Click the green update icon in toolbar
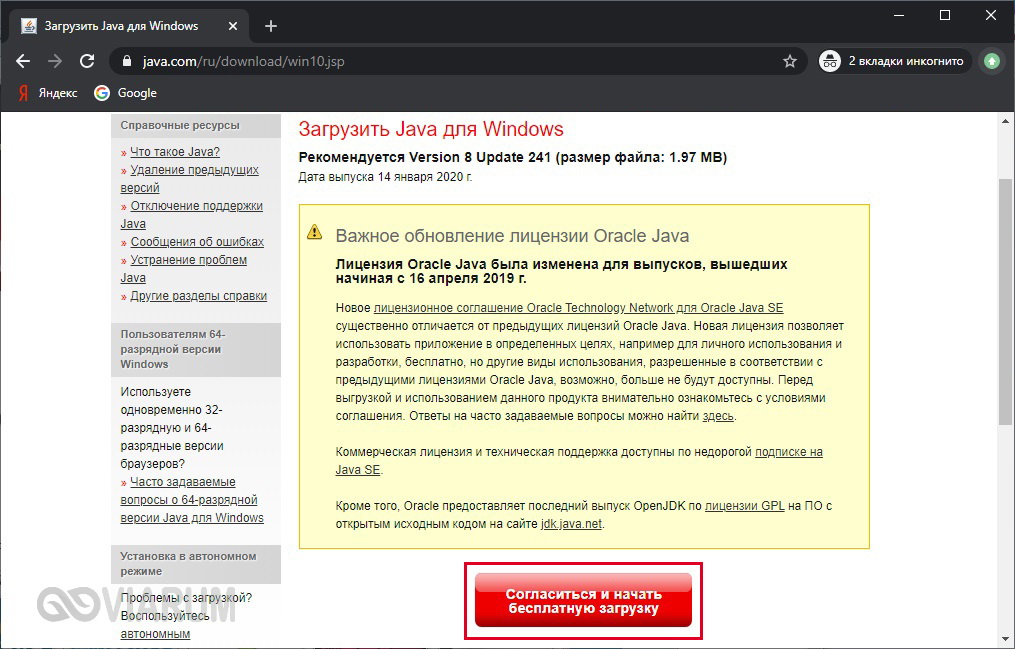 pos(991,61)
